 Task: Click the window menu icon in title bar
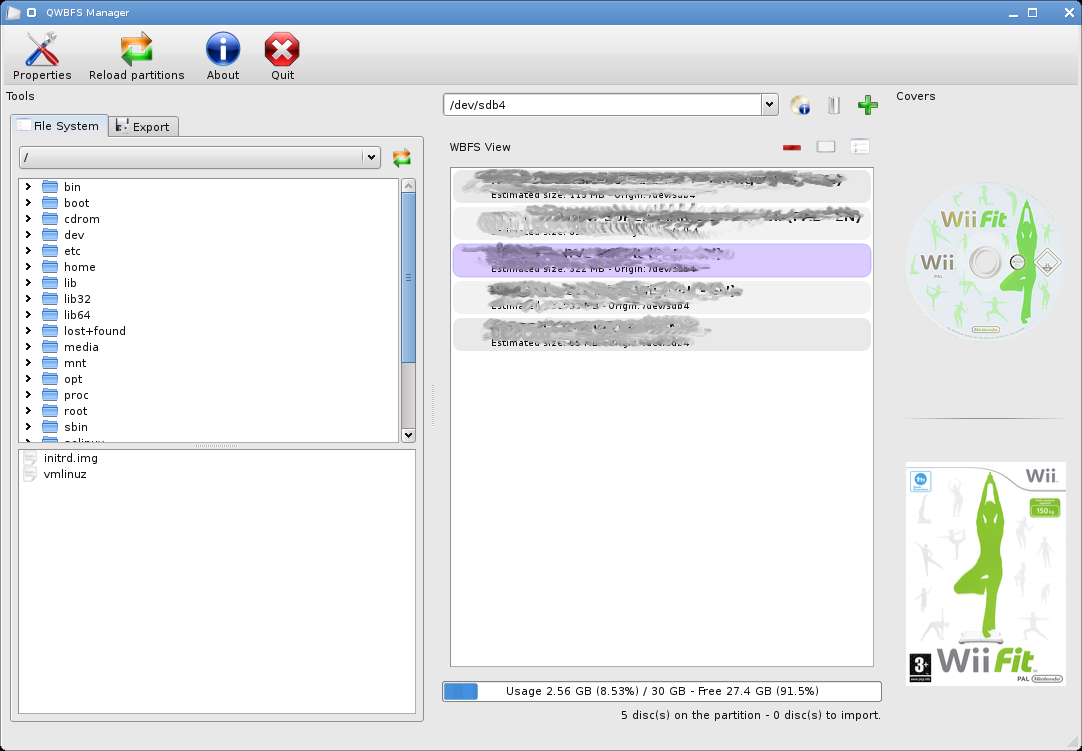pos(13,12)
